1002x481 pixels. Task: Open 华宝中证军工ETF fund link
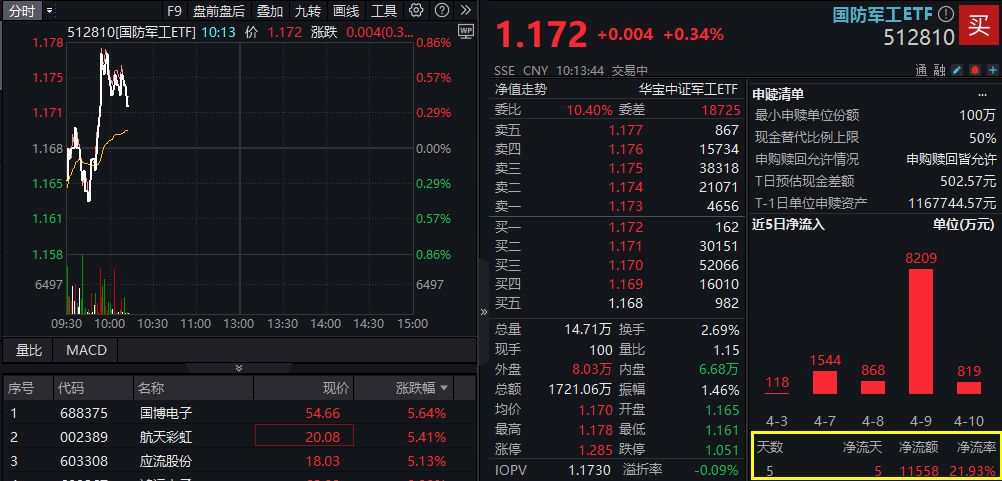[x=689, y=89]
